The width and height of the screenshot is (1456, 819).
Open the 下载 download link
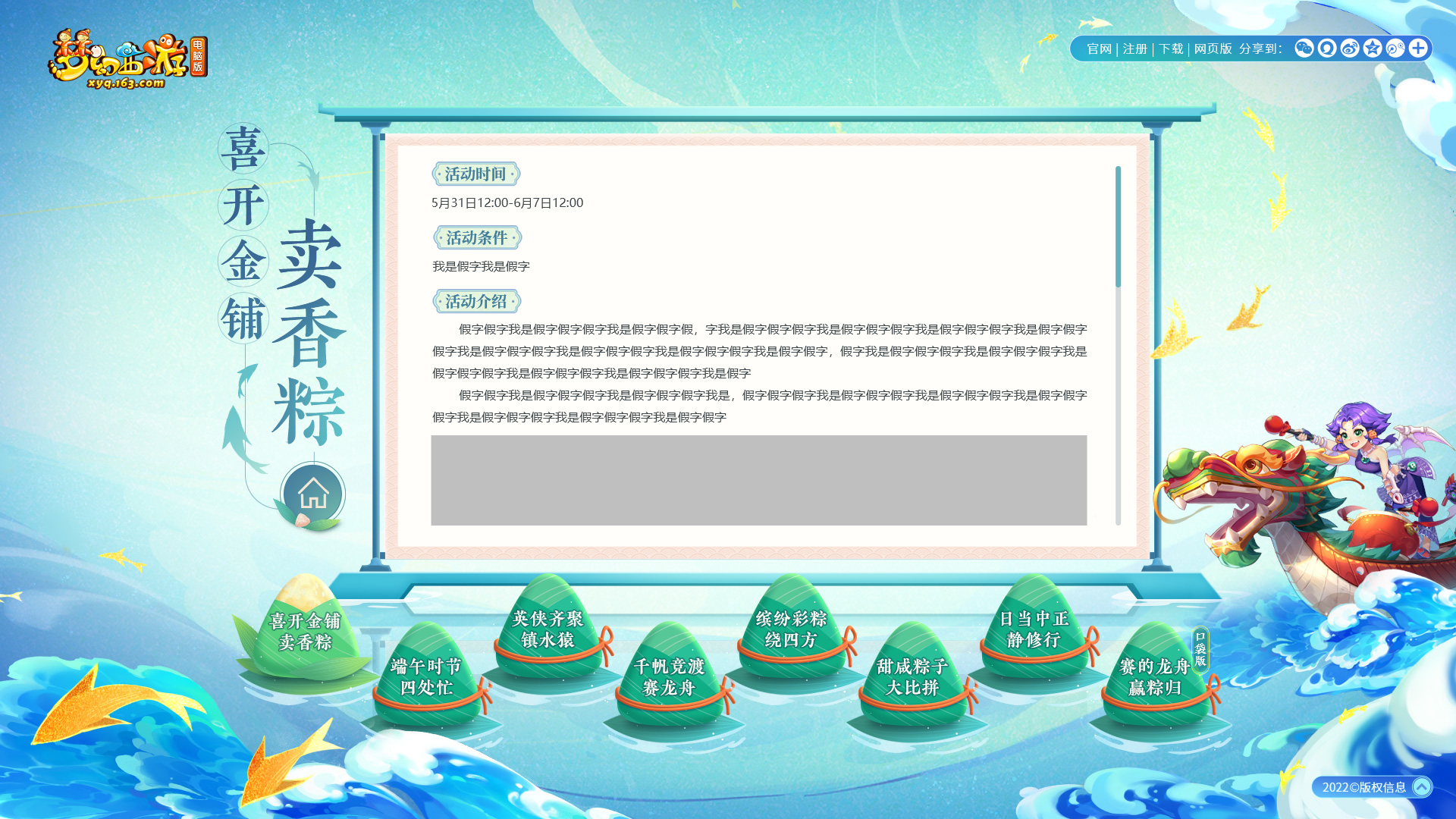point(1170,49)
